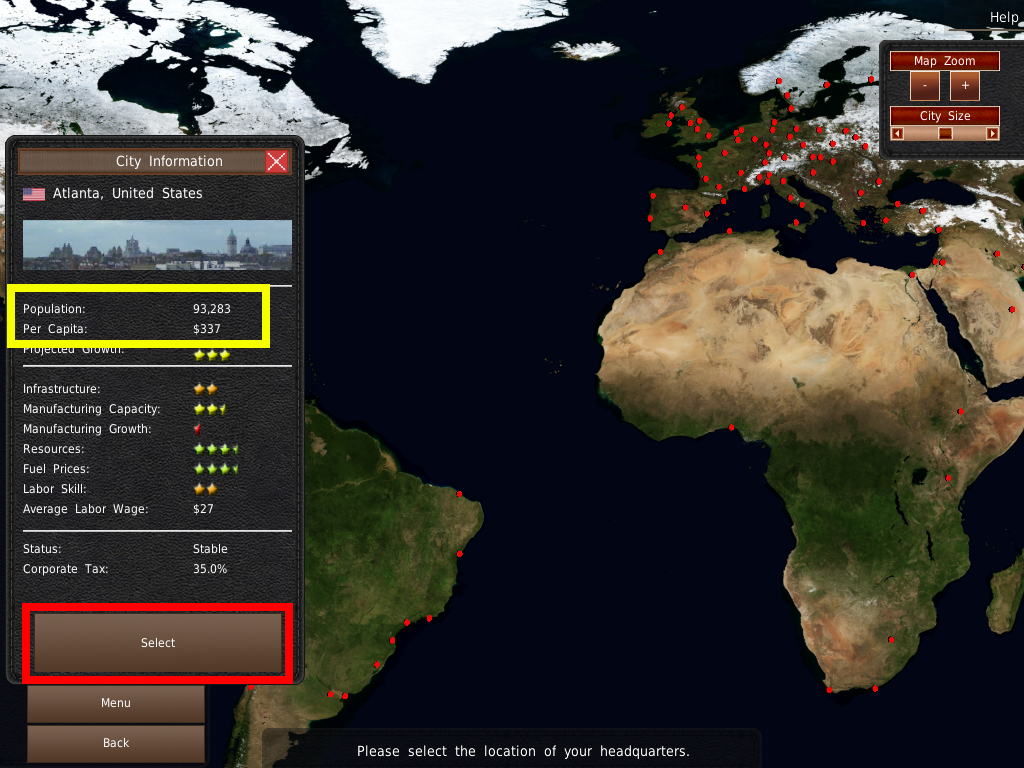Zoom out with the Map Zoom minus button

point(925,86)
